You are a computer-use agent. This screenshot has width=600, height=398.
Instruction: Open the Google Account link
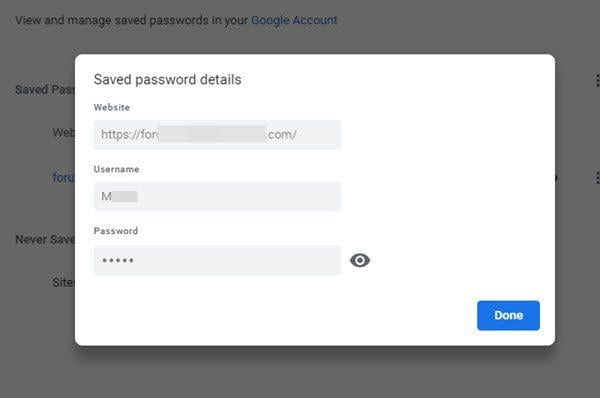[294, 20]
